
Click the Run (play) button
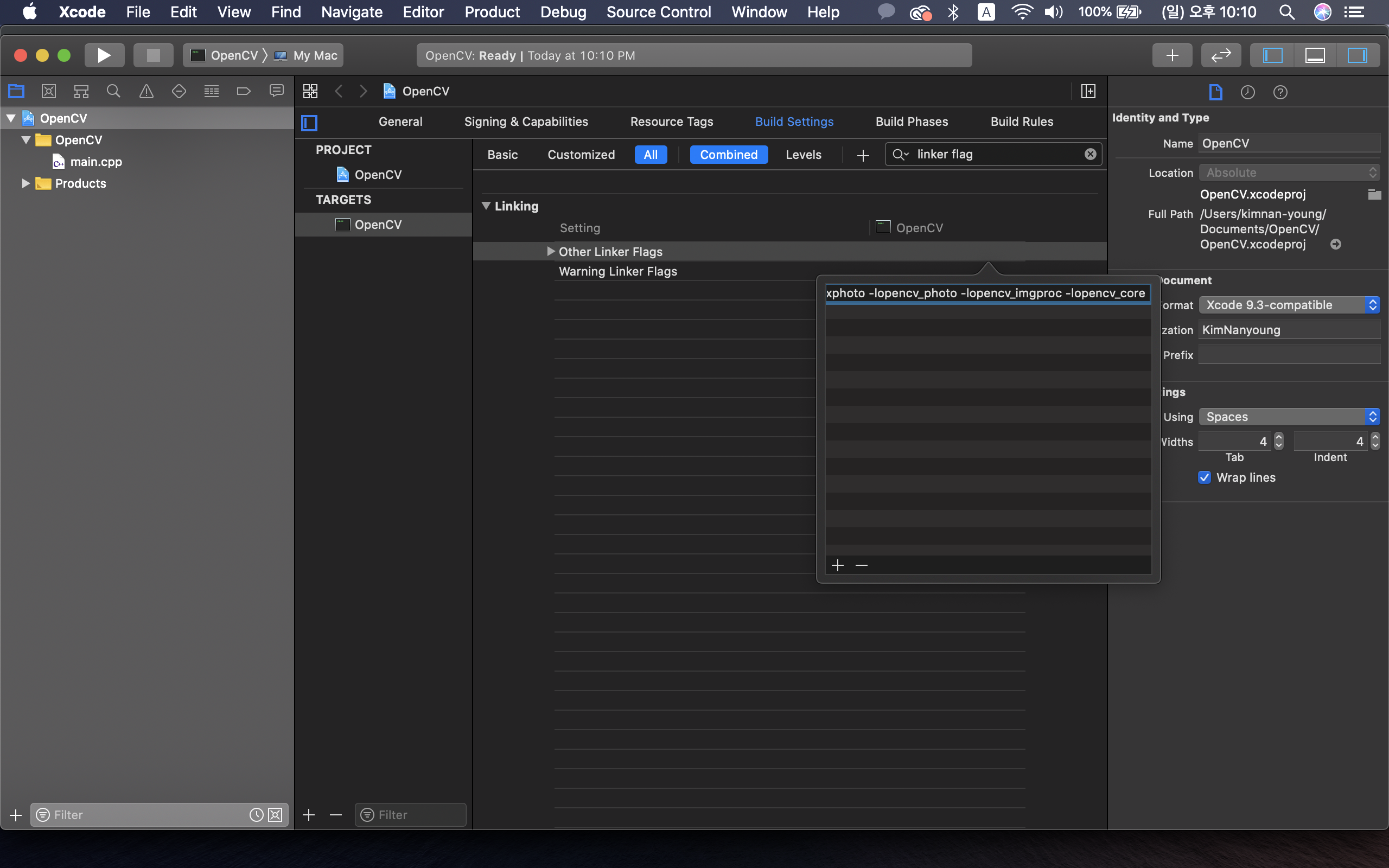pos(104,55)
